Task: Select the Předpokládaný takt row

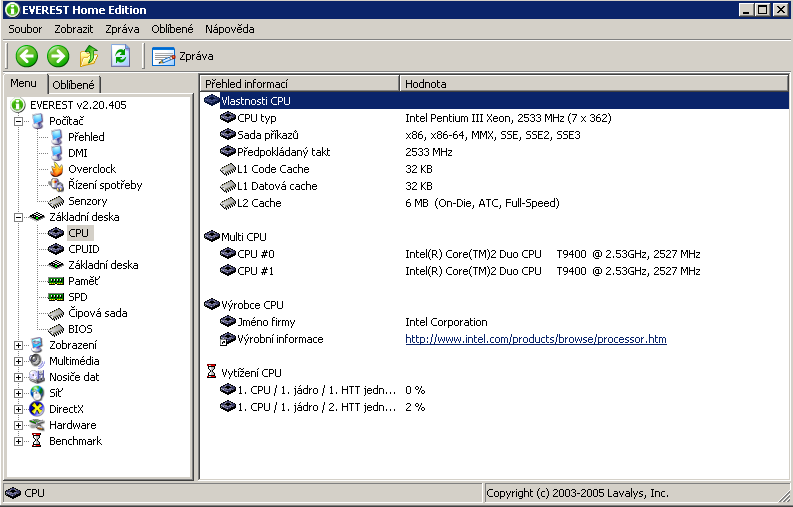Action: pyautogui.click(x=495, y=152)
